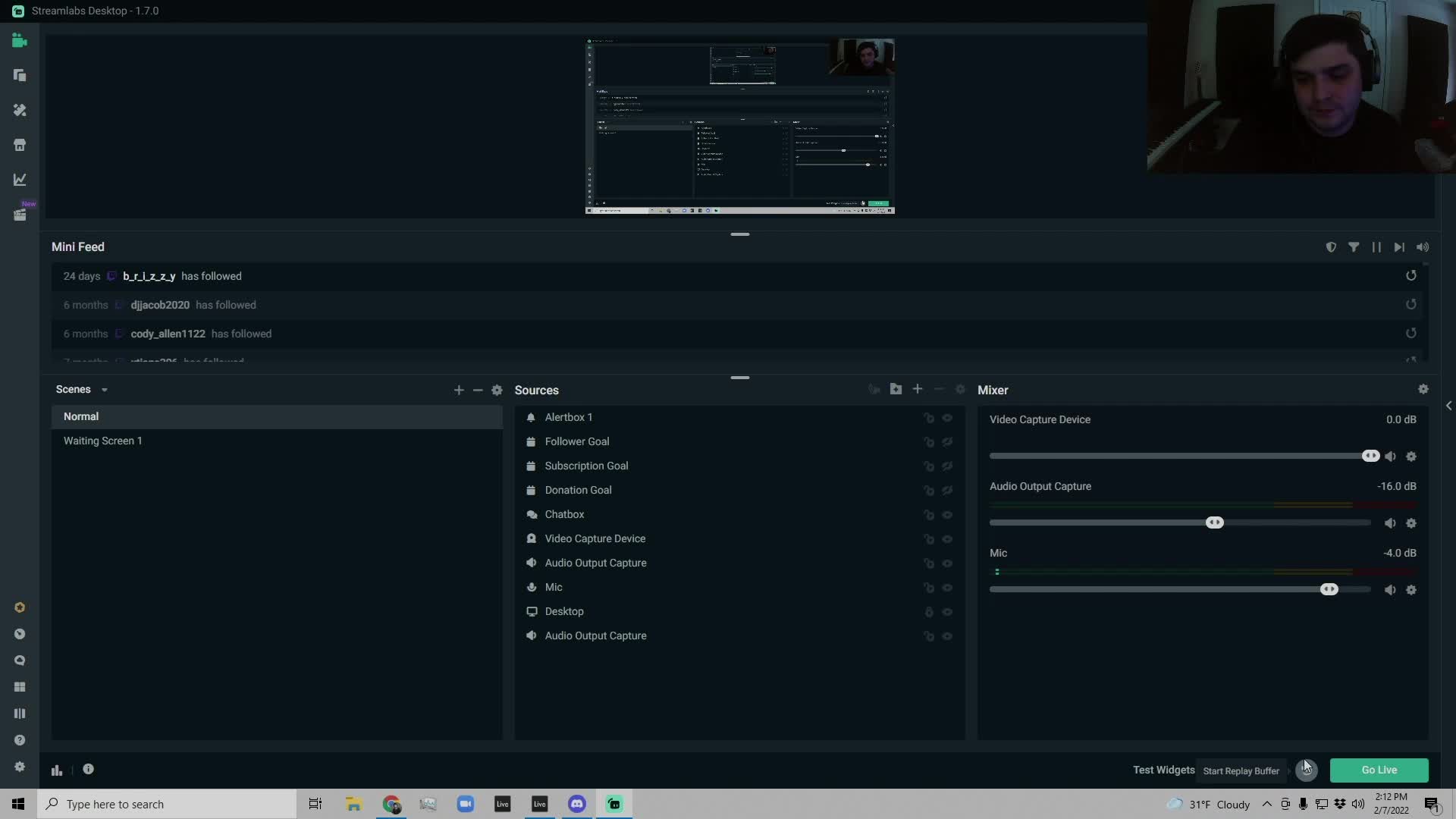Select the Desktop source
The height and width of the screenshot is (819, 1456).
(x=739, y=611)
